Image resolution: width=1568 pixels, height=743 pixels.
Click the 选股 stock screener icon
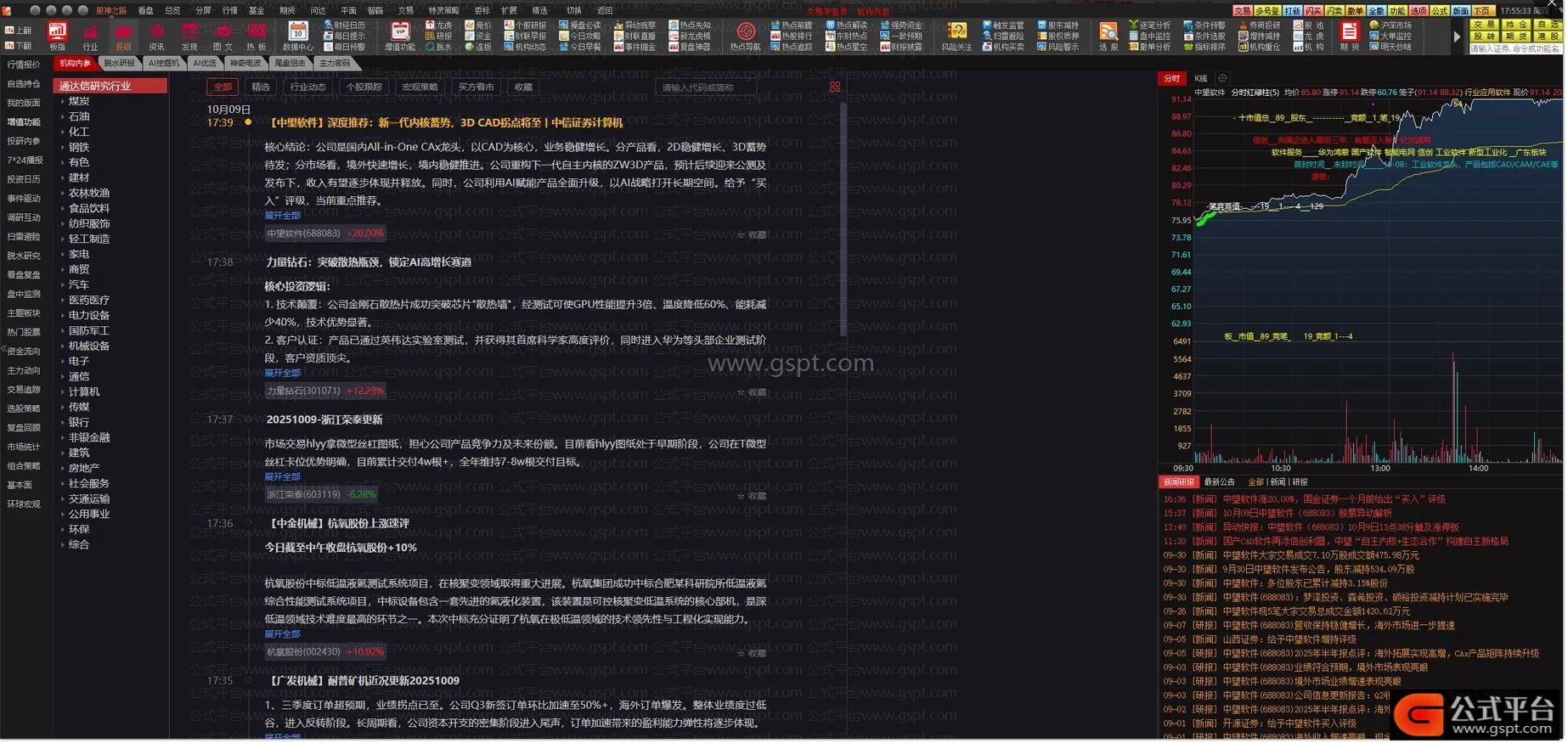(x=1108, y=36)
